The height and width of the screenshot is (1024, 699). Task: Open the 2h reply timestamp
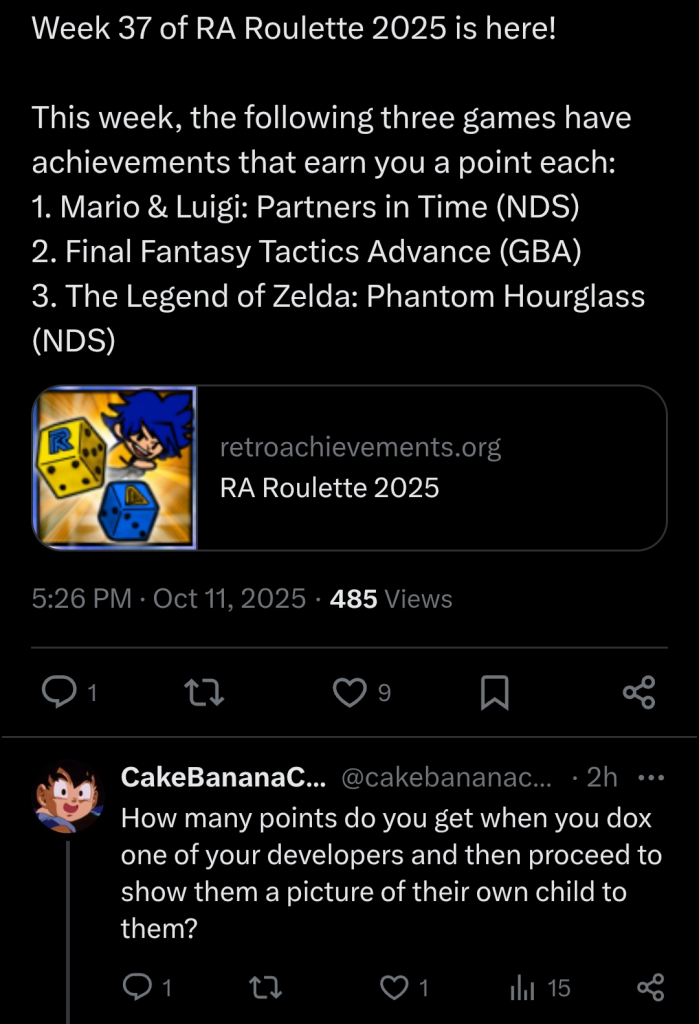(x=601, y=778)
